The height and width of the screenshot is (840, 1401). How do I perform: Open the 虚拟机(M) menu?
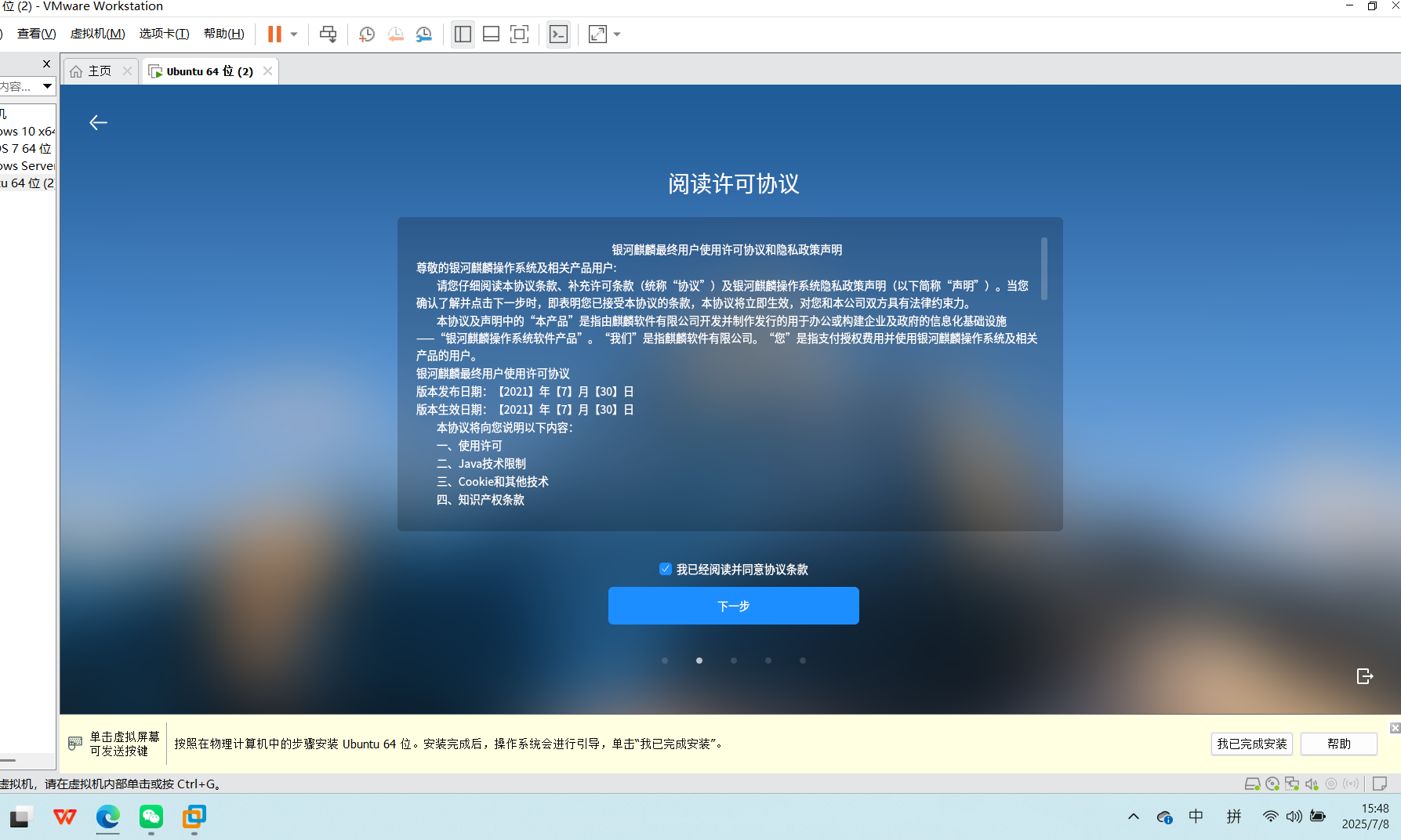point(97,34)
